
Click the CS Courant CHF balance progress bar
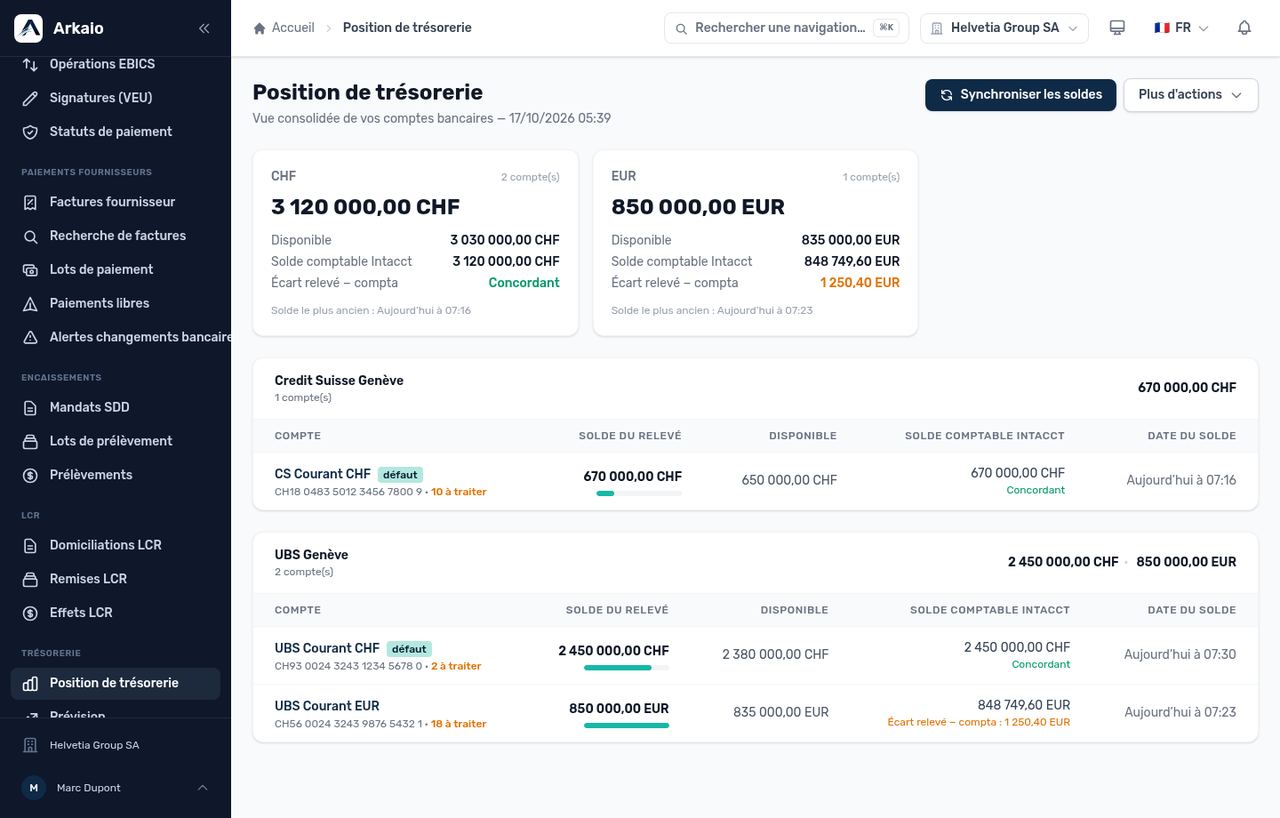click(639, 494)
